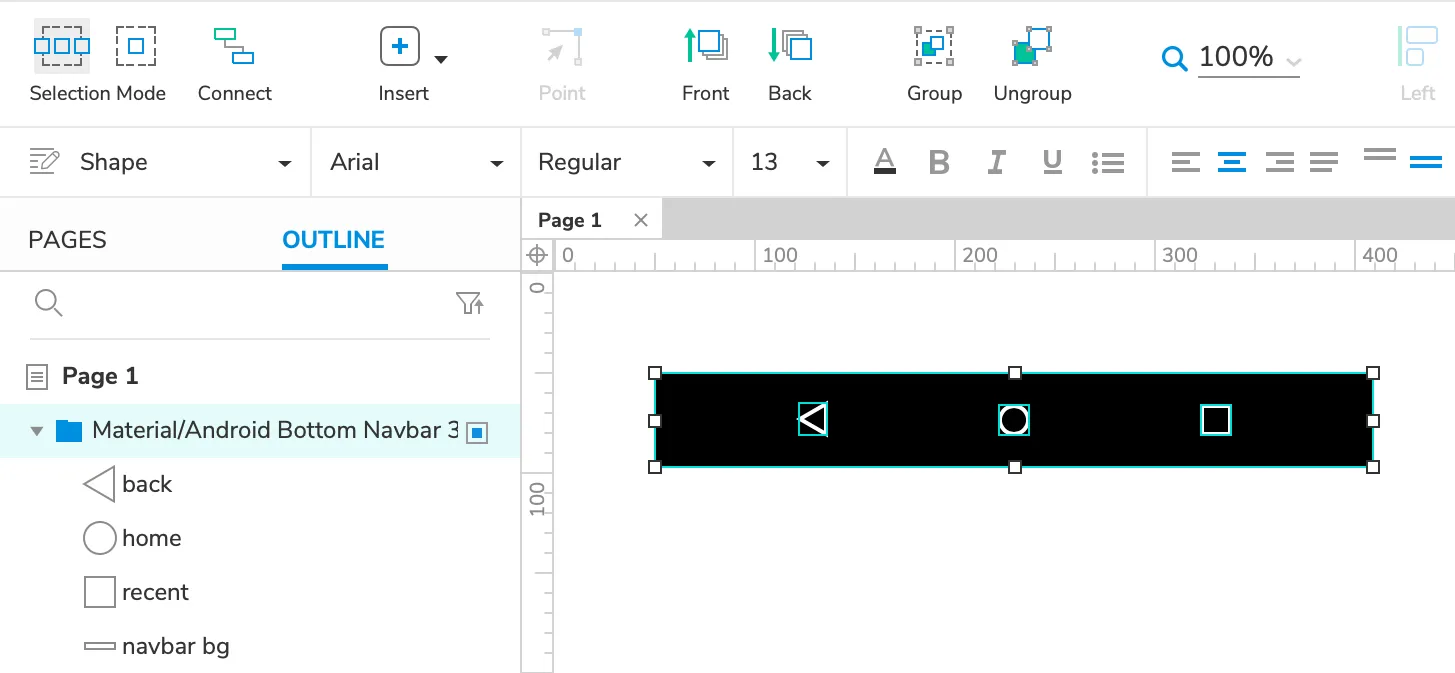Toggle italic text formatting

[996, 162]
